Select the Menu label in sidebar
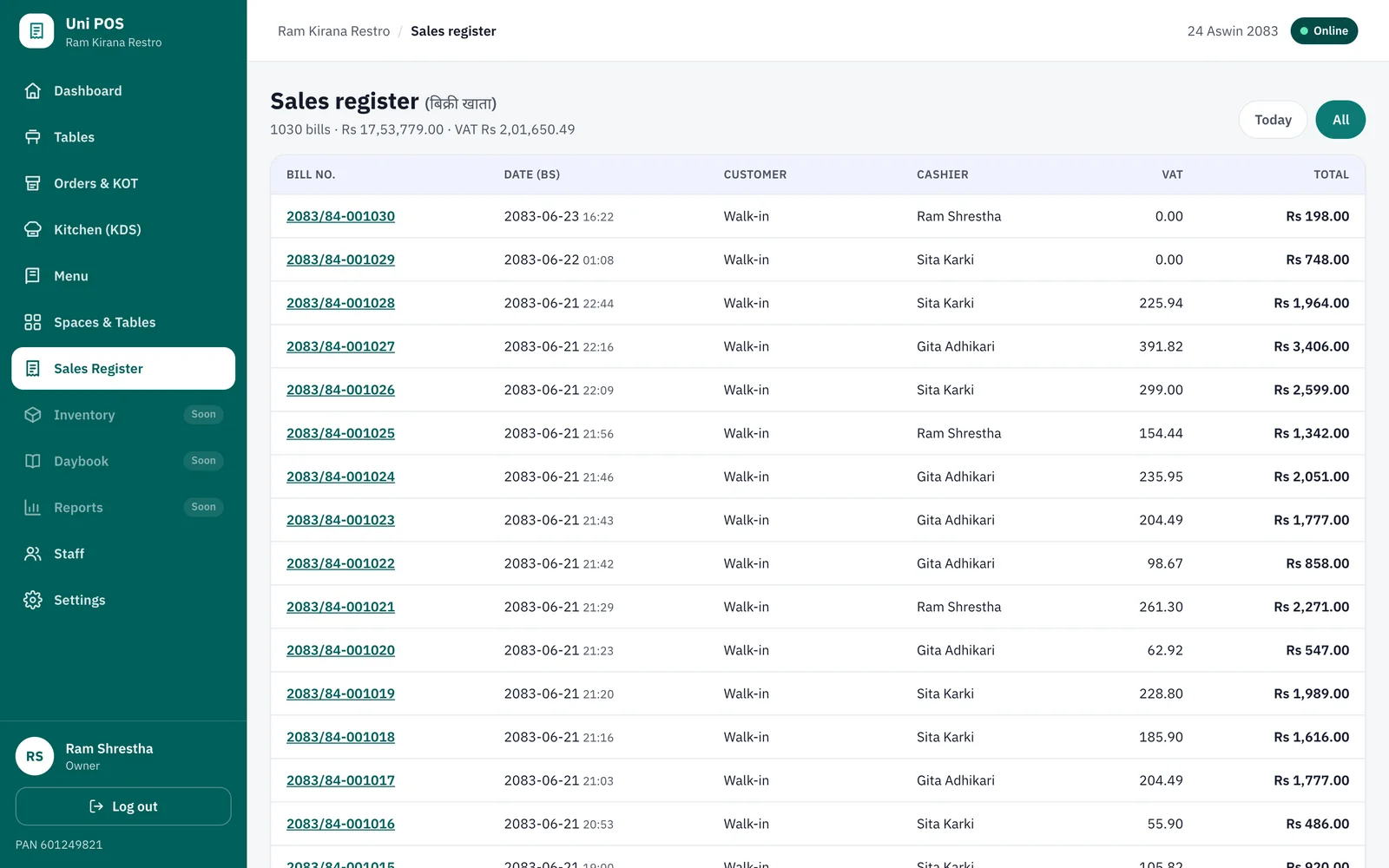 (71, 276)
